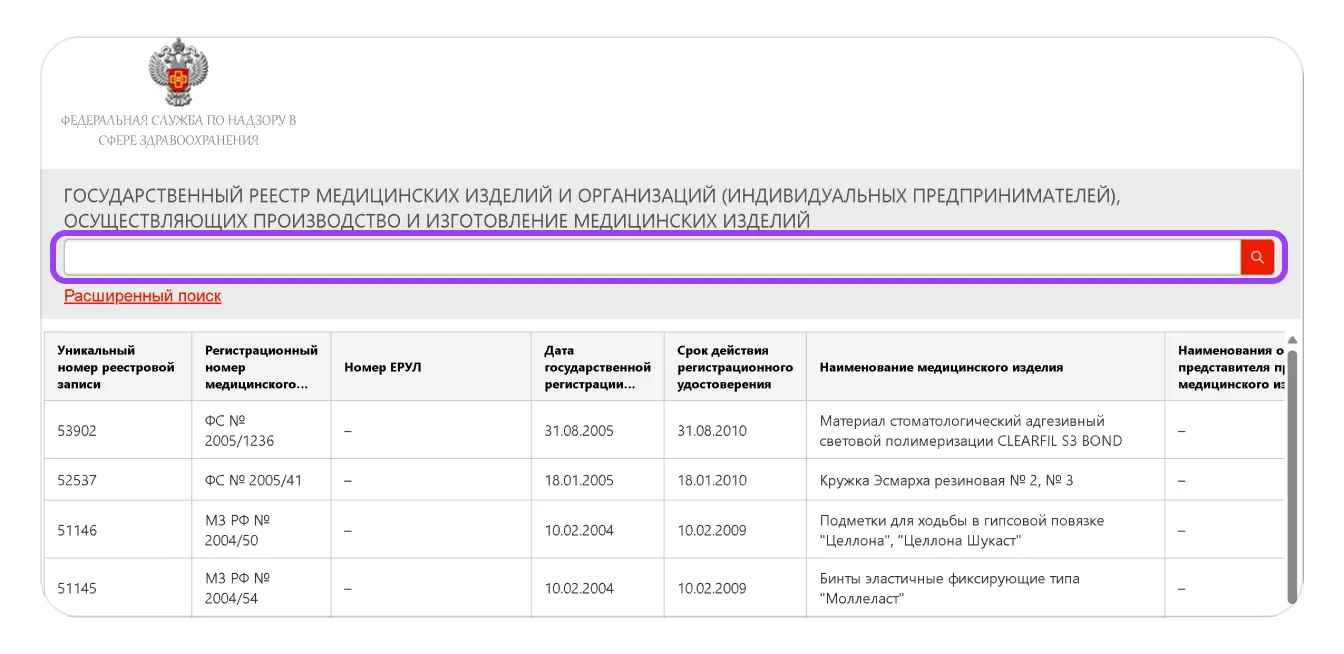This screenshot has width=1344, height=654.
Task: Select "Наименование медицинского изделия" column header
Action: 941,367
